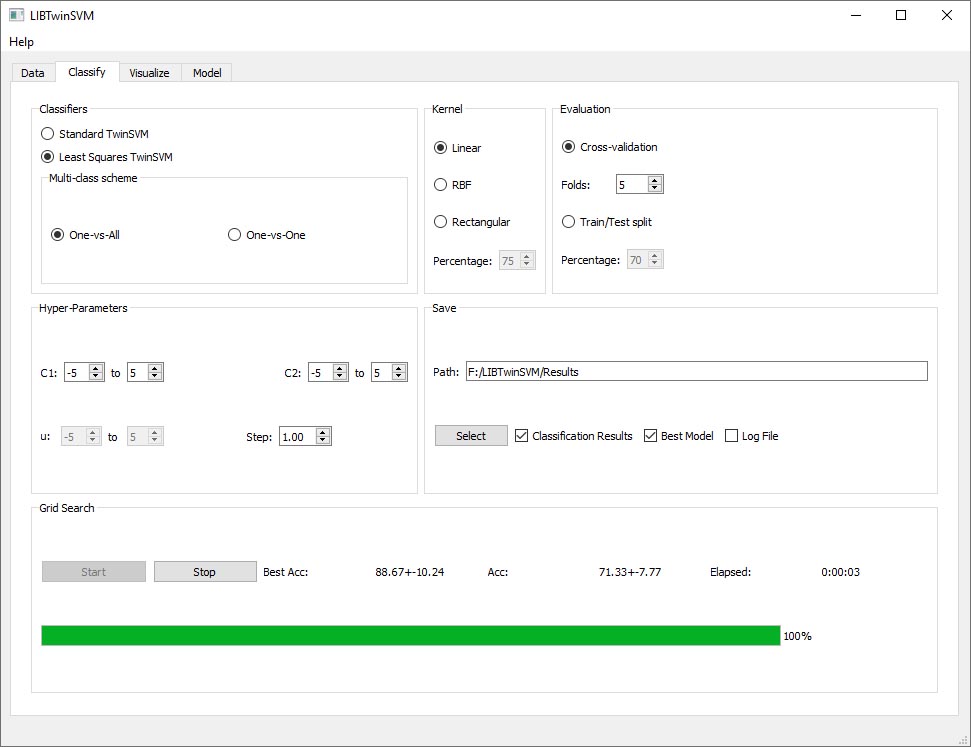This screenshot has height=747, width=971.
Task: Click the LIBTwinSVM application icon in title bar
Action: [17, 15]
